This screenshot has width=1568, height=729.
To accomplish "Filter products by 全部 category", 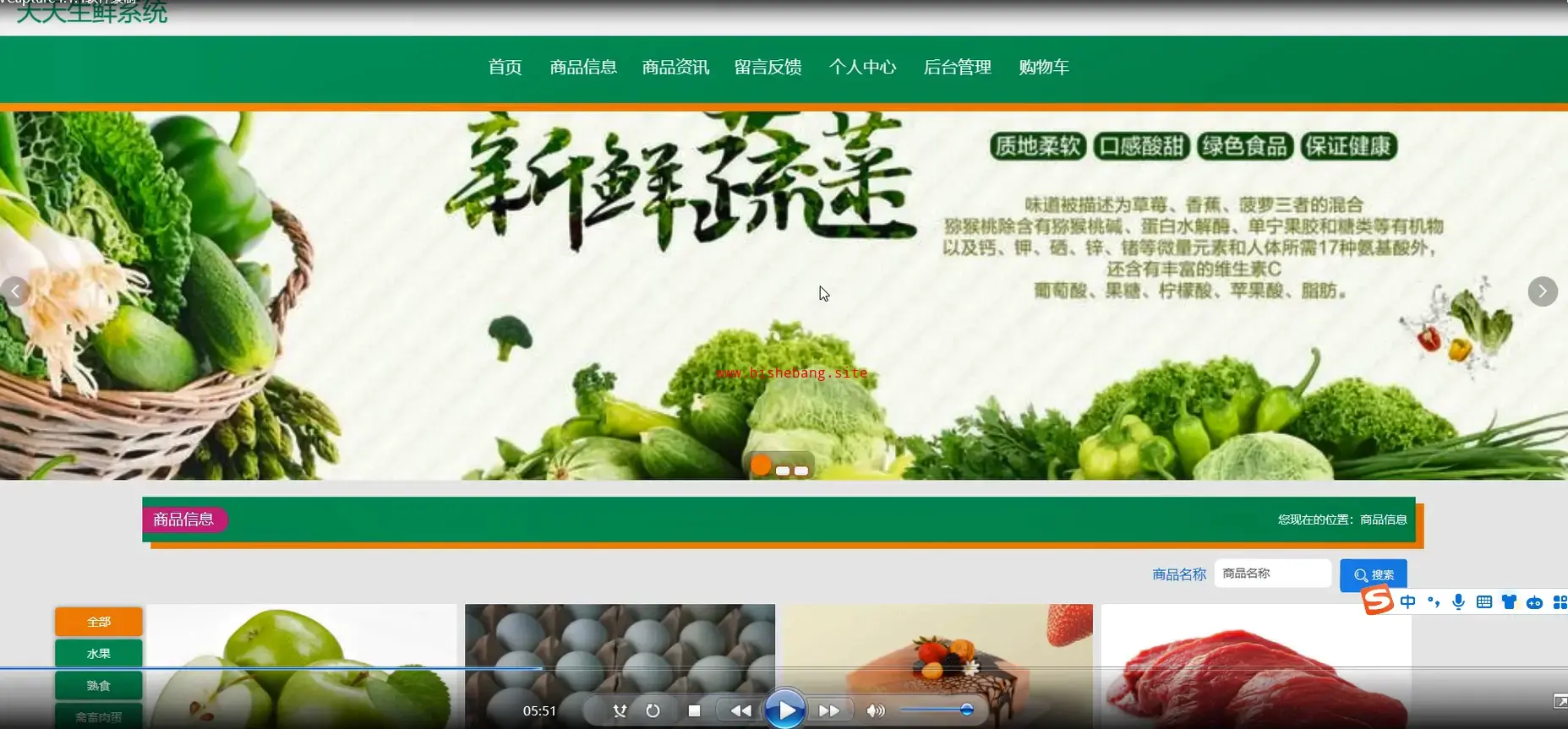I will tap(99, 622).
